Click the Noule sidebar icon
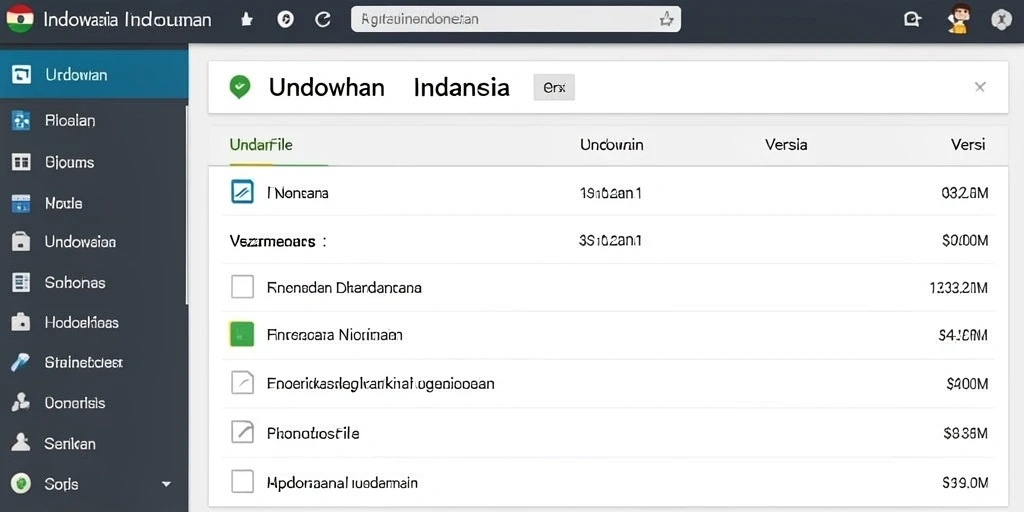 coord(21,203)
